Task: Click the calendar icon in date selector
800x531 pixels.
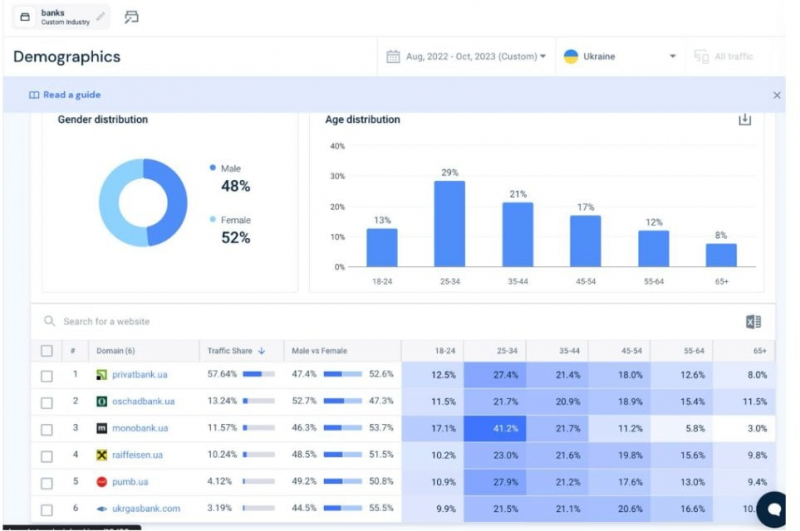Action: (x=393, y=56)
